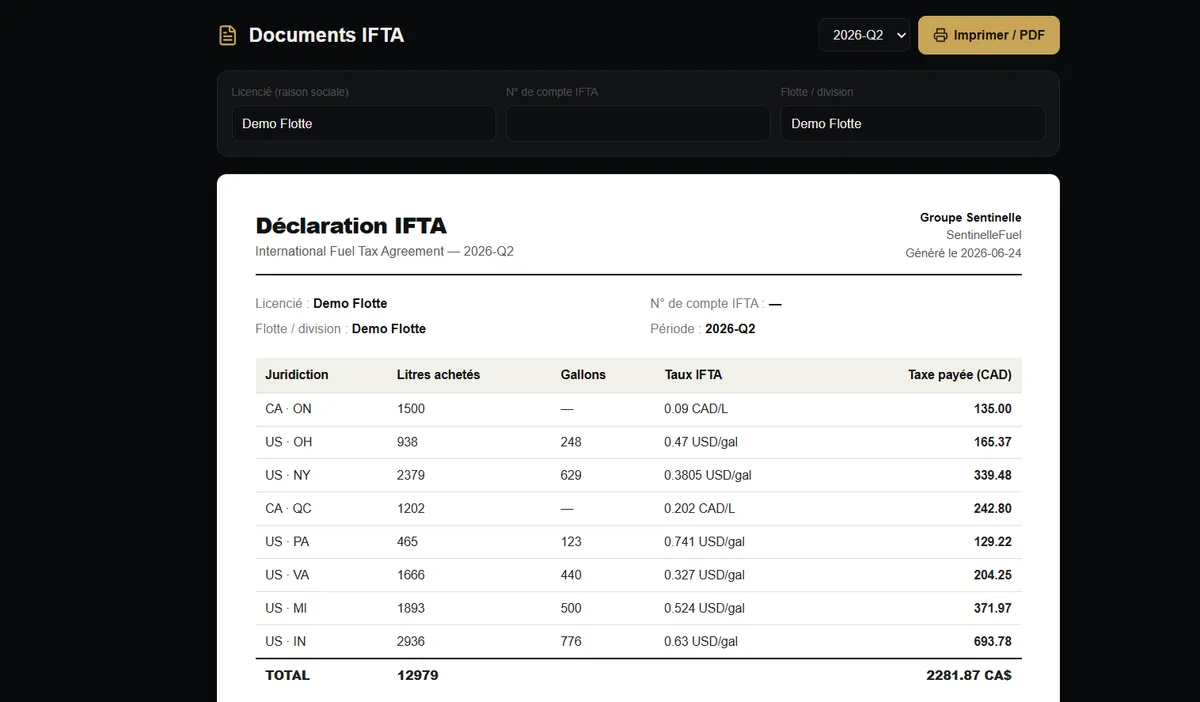Click the 0.741 USD/gal rate cell
Image resolution: width=1200 pixels, height=702 pixels.
(x=705, y=542)
